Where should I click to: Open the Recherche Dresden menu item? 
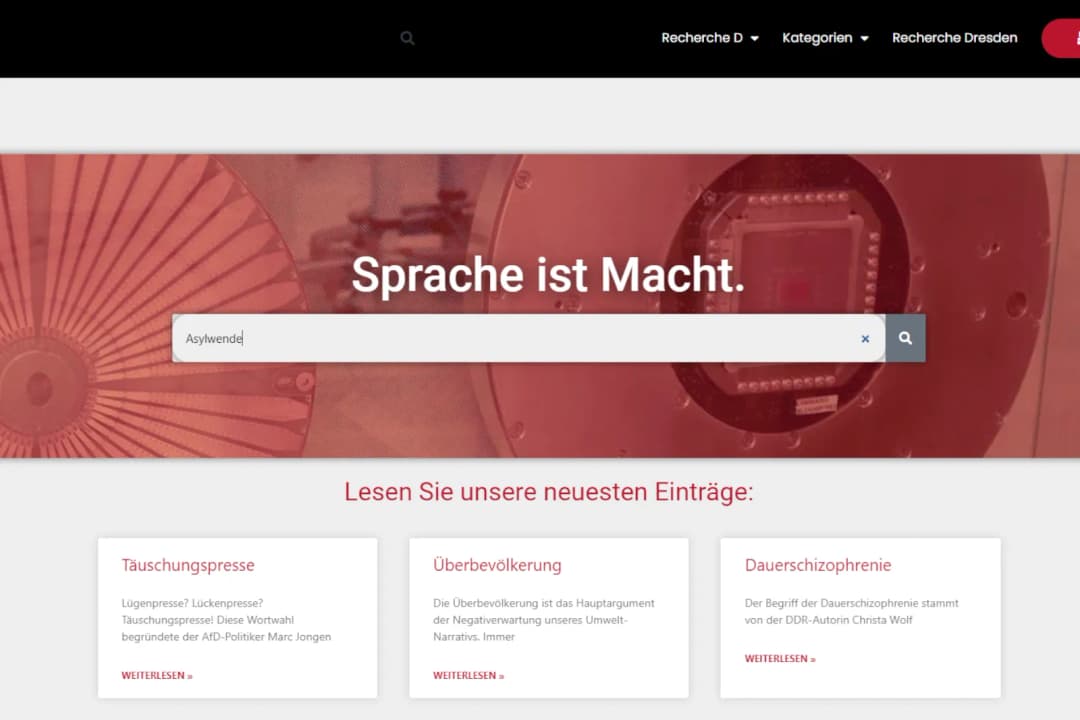point(954,38)
